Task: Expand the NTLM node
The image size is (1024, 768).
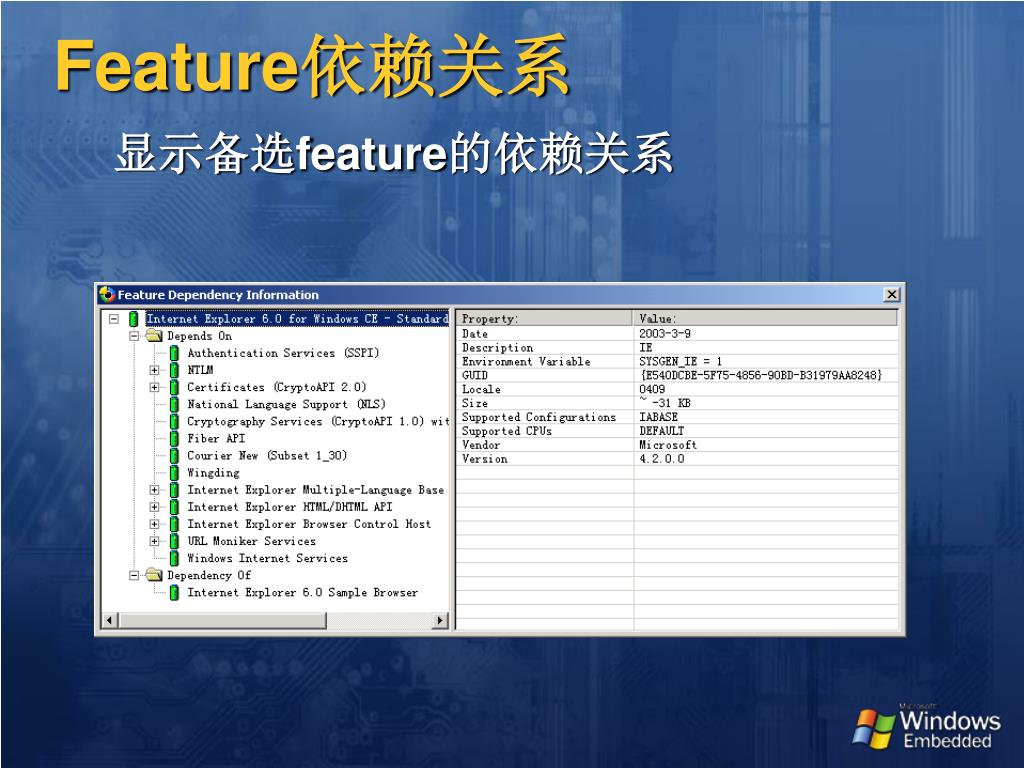Action: (x=154, y=370)
